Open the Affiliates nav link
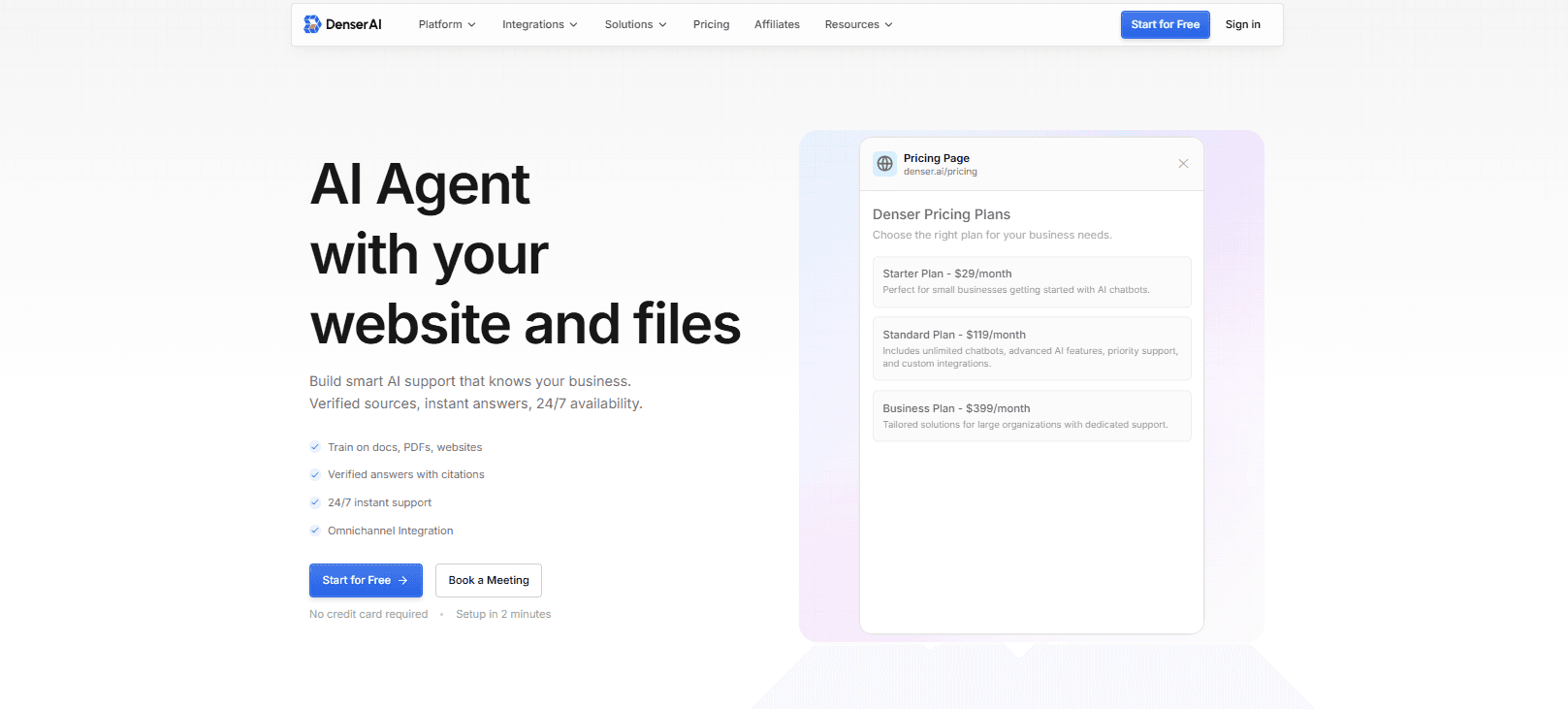 pyautogui.click(x=777, y=24)
